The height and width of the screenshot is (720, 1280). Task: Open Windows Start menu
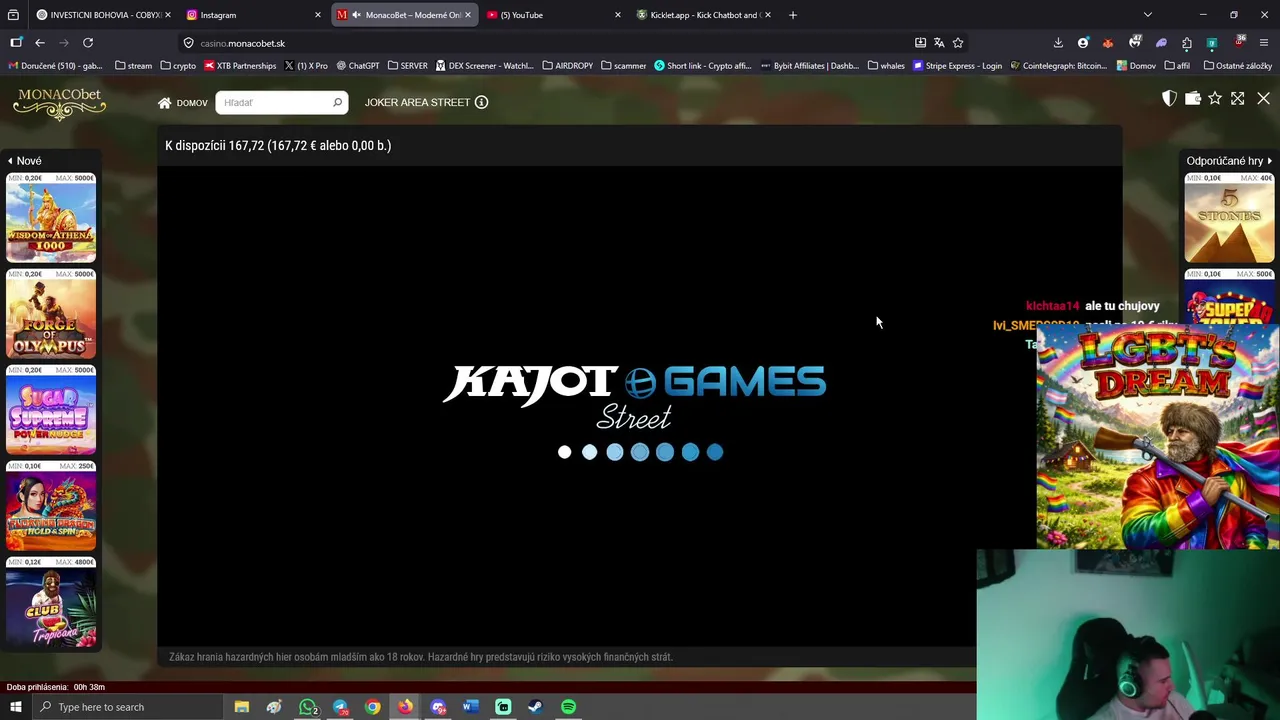pyautogui.click(x=15, y=707)
